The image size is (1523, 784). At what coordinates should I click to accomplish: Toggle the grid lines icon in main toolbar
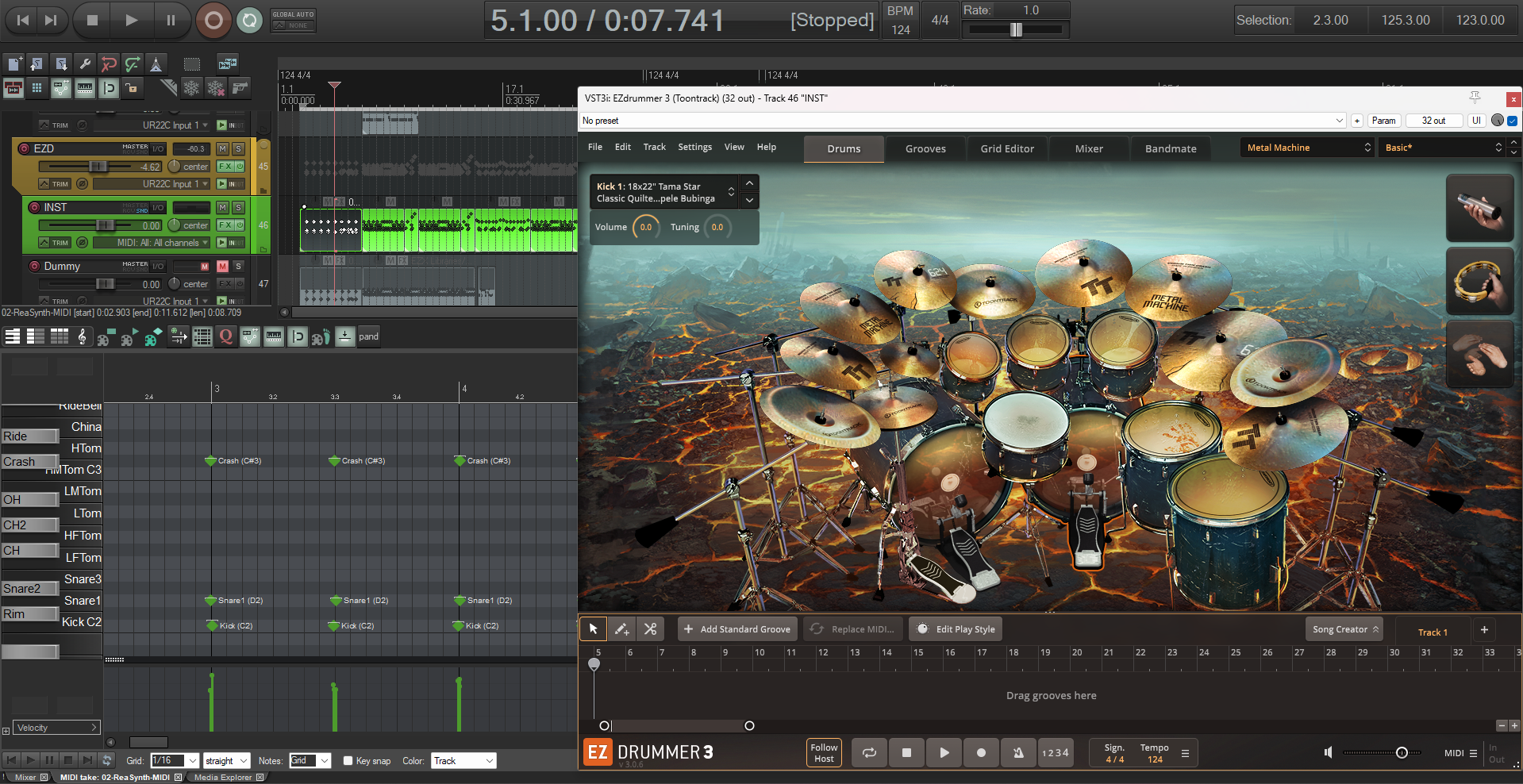click(37, 88)
